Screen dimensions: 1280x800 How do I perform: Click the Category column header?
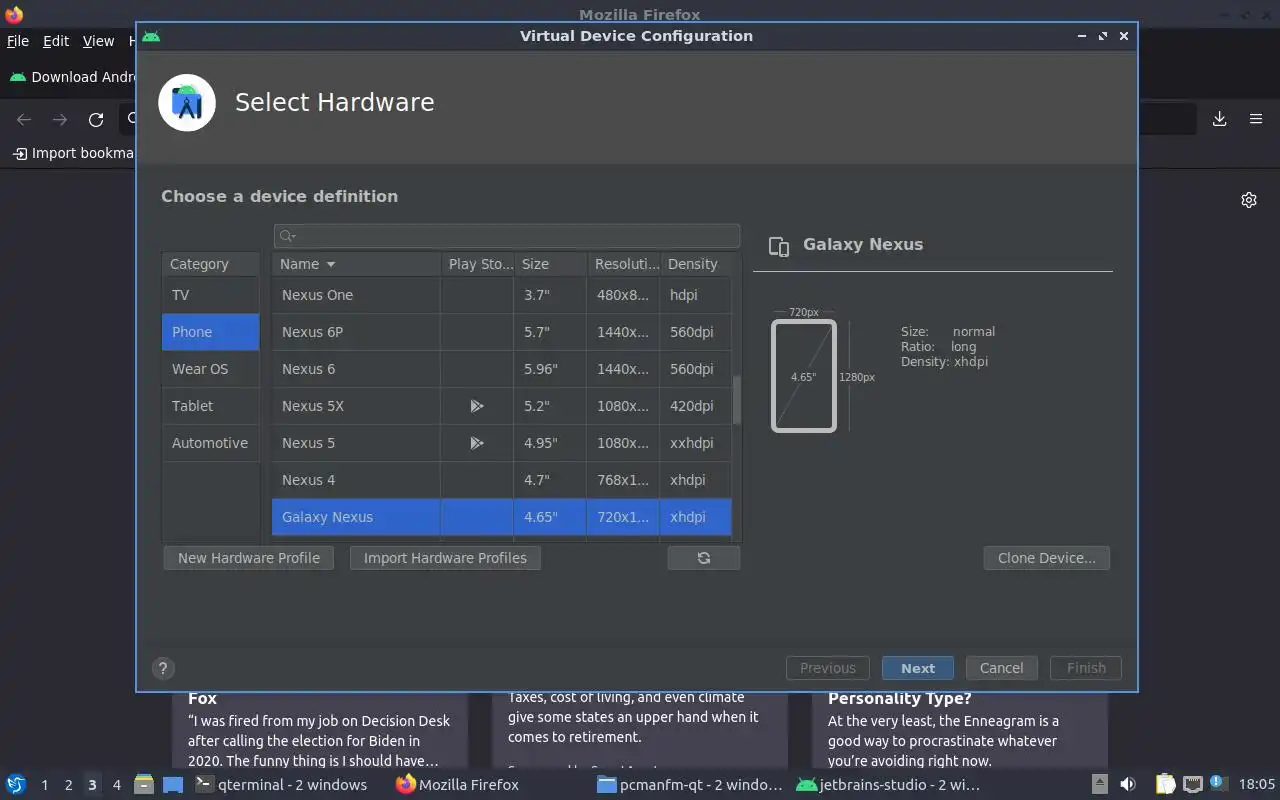pyautogui.click(x=211, y=264)
